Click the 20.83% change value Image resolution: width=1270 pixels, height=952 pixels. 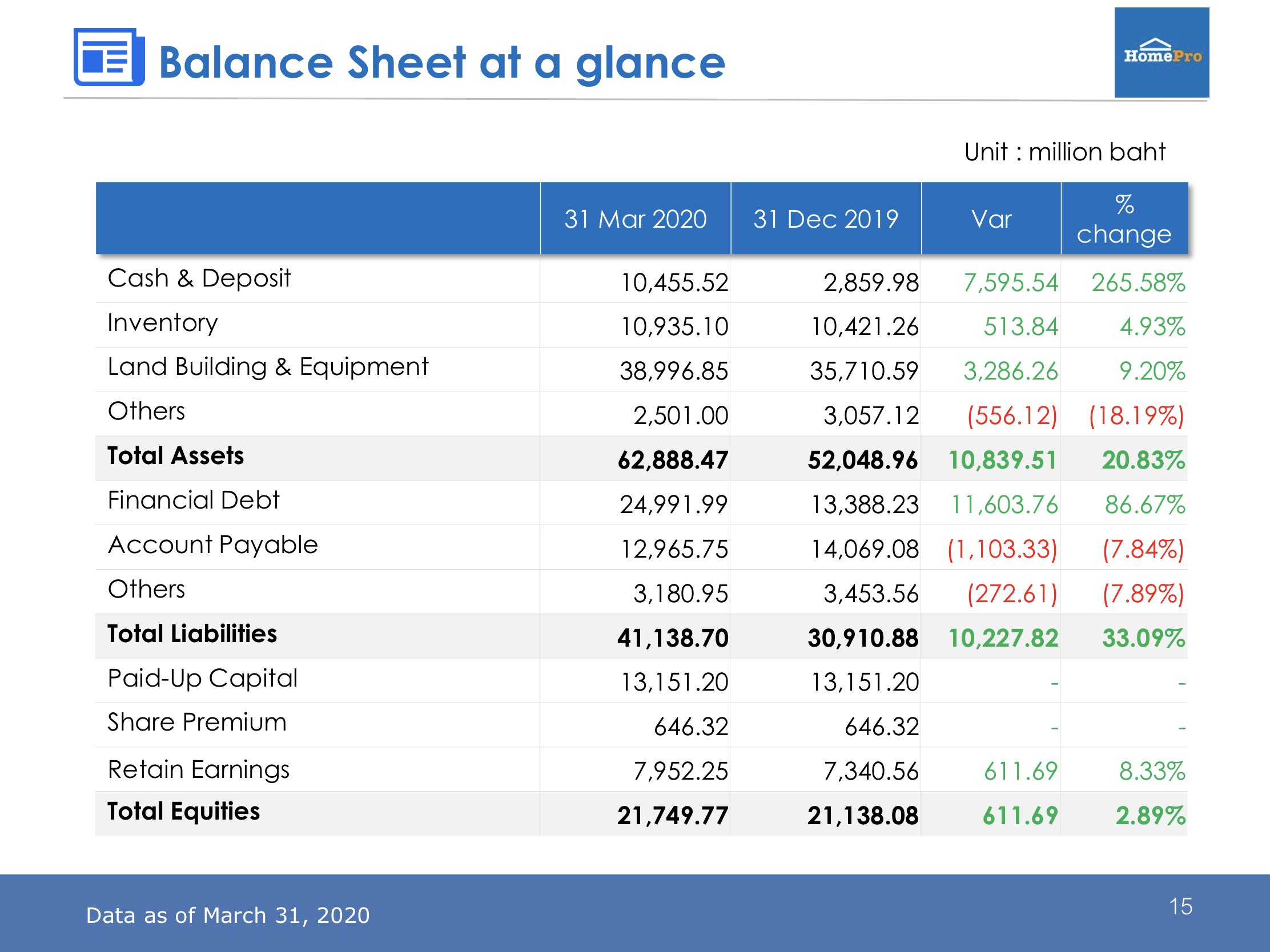[x=1144, y=460]
